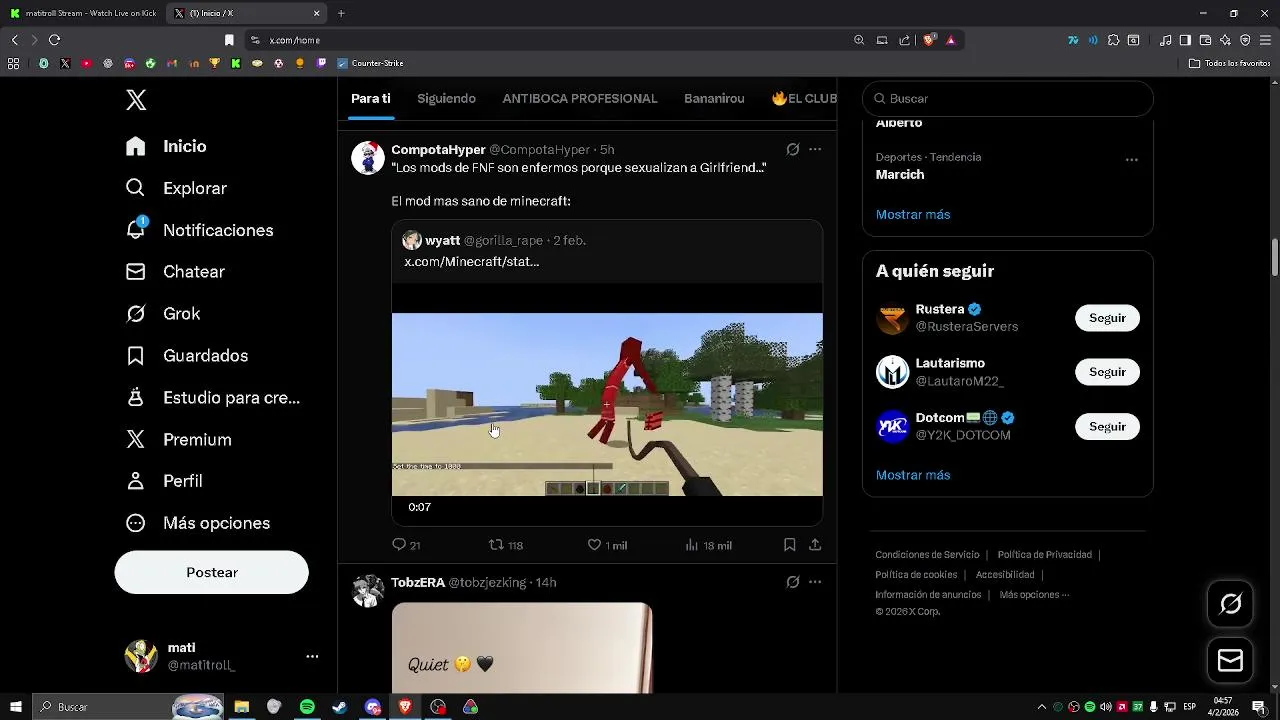The image size is (1280, 720).
Task: Open Notificaciones from the sidebar
Action: pos(199,230)
